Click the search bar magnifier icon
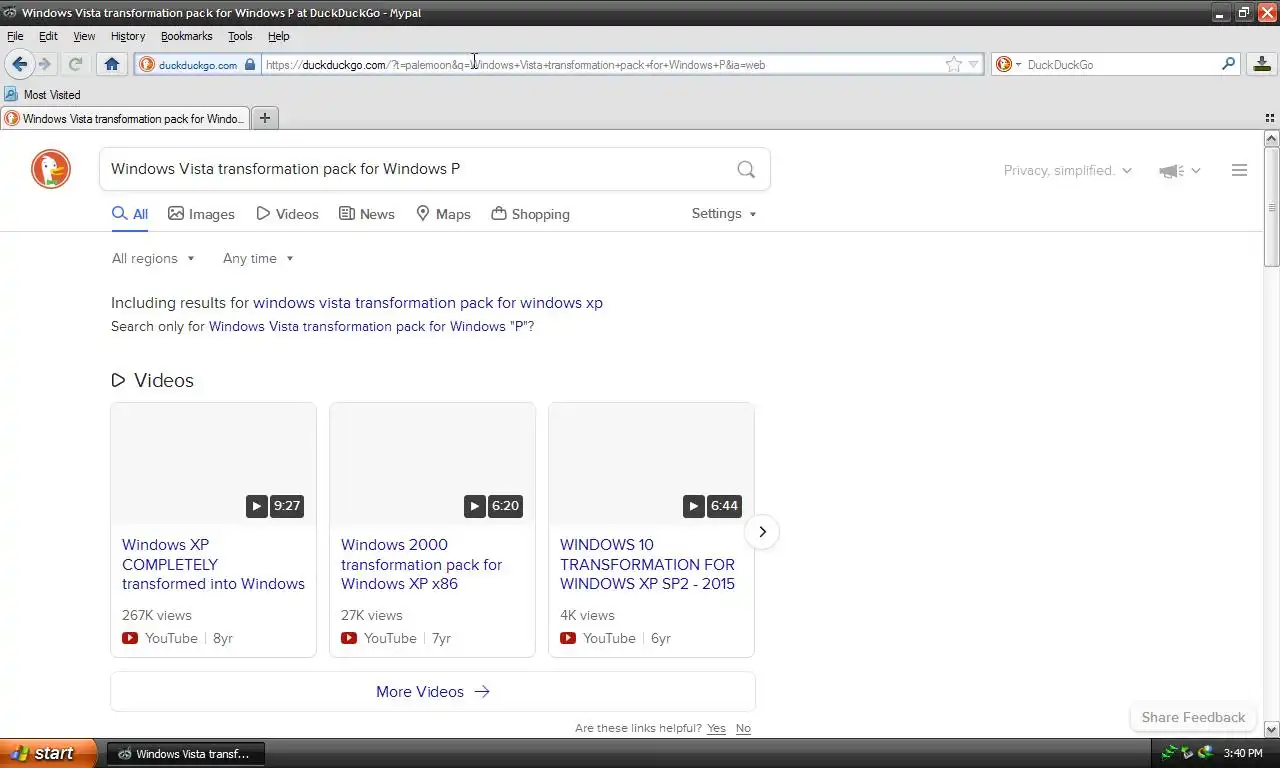The height and width of the screenshot is (768, 1280). [1229, 64]
